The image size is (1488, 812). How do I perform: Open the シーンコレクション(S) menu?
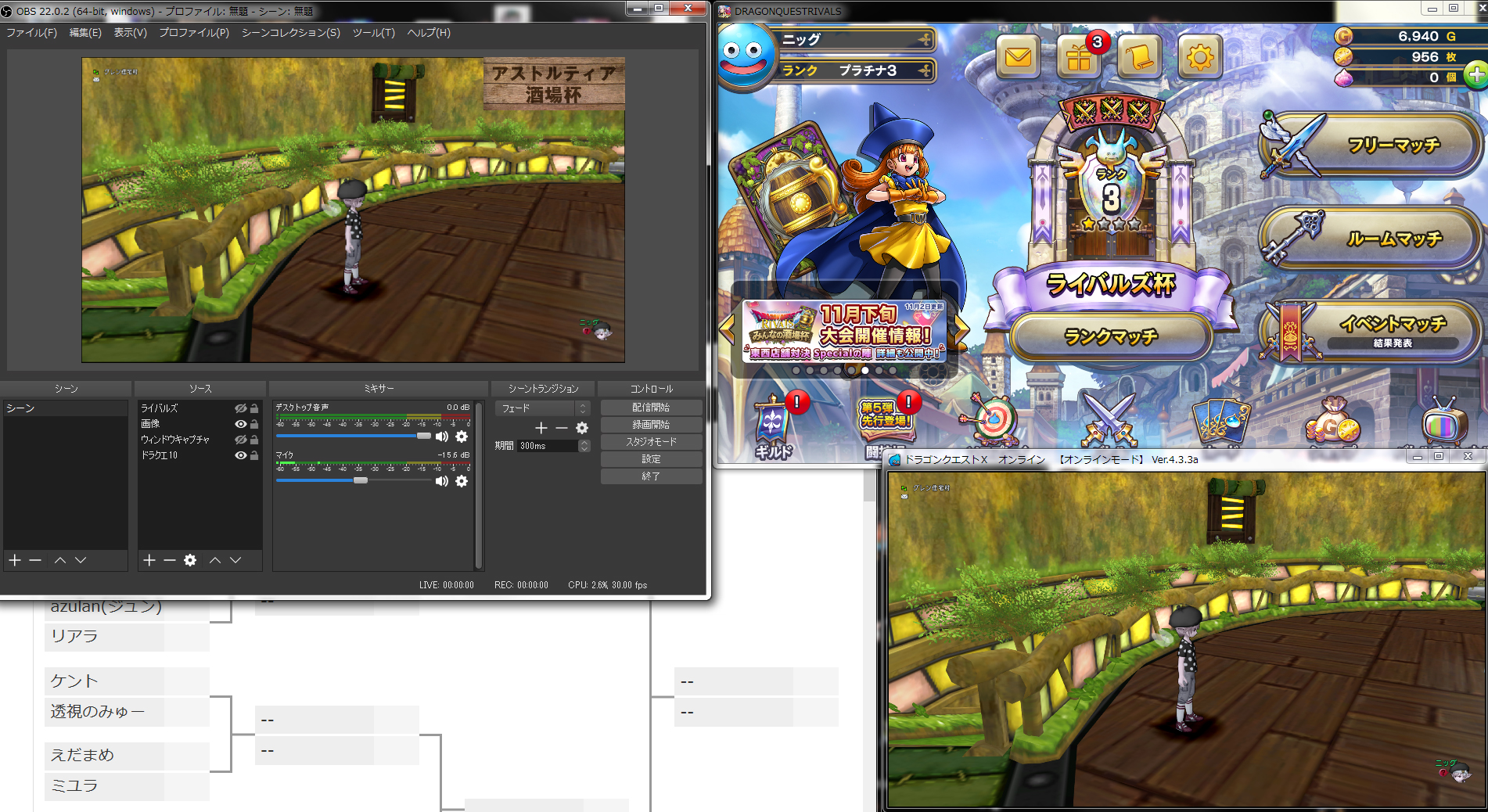(x=291, y=33)
